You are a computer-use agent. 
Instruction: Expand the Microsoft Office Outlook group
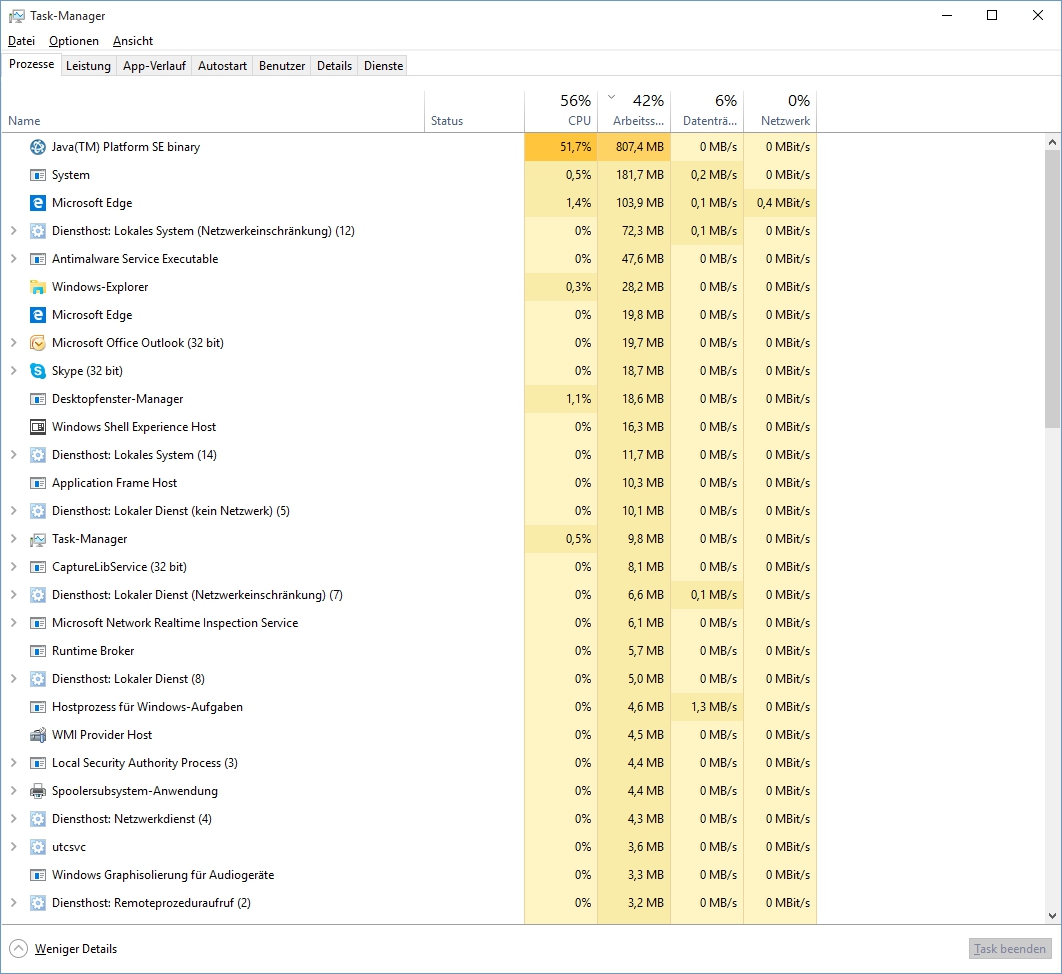coord(14,343)
